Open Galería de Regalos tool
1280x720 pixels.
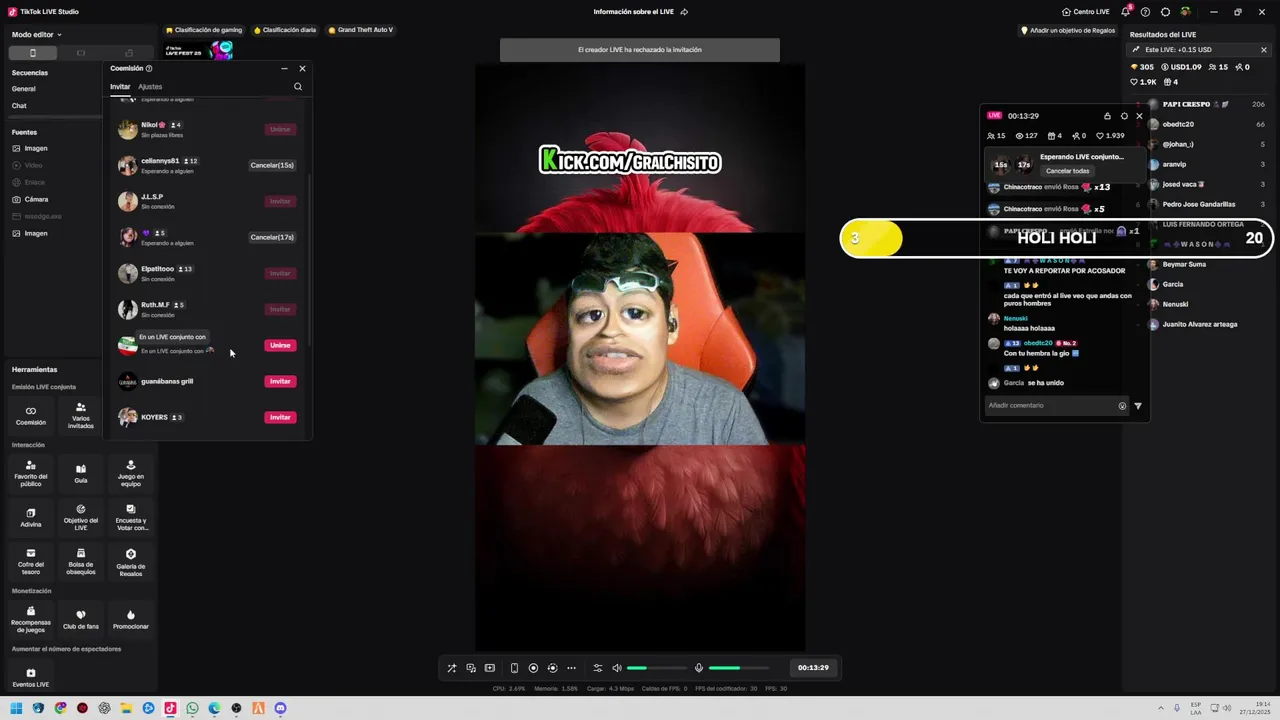coord(131,561)
